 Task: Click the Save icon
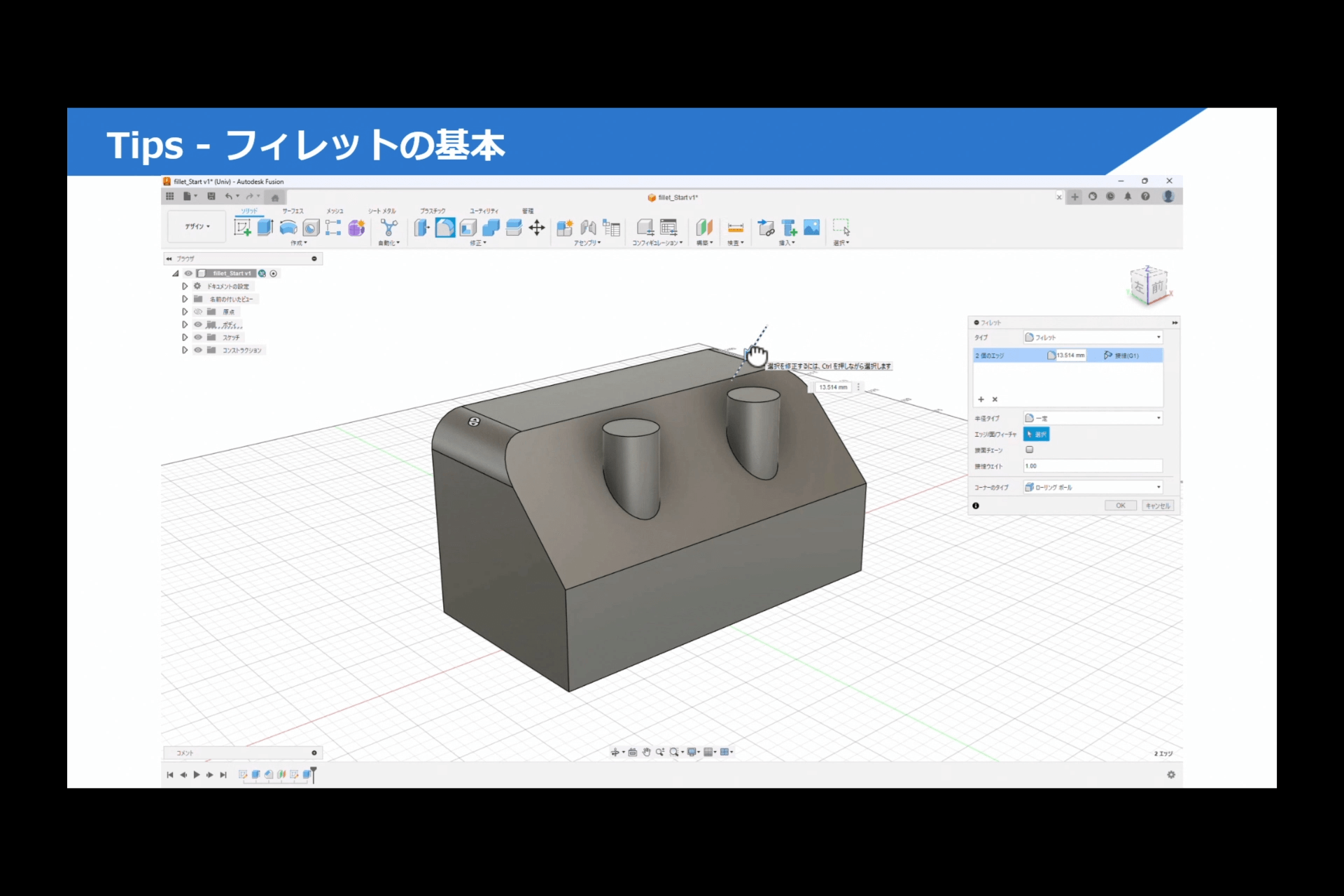tap(211, 197)
